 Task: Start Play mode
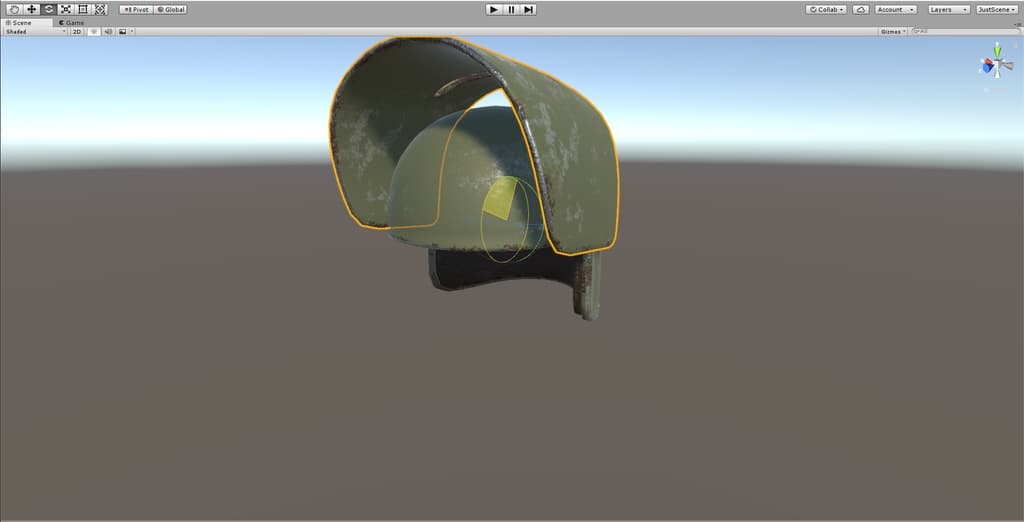coord(494,10)
